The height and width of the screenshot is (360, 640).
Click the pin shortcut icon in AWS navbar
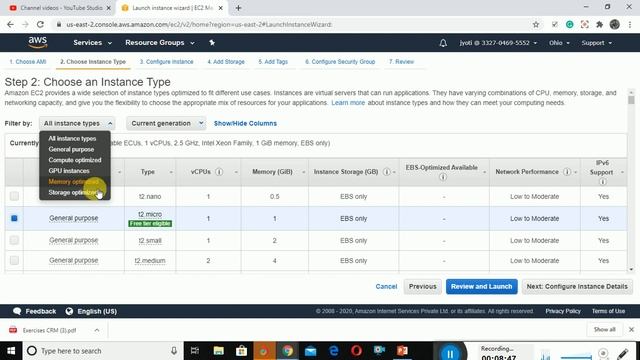click(212, 42)
